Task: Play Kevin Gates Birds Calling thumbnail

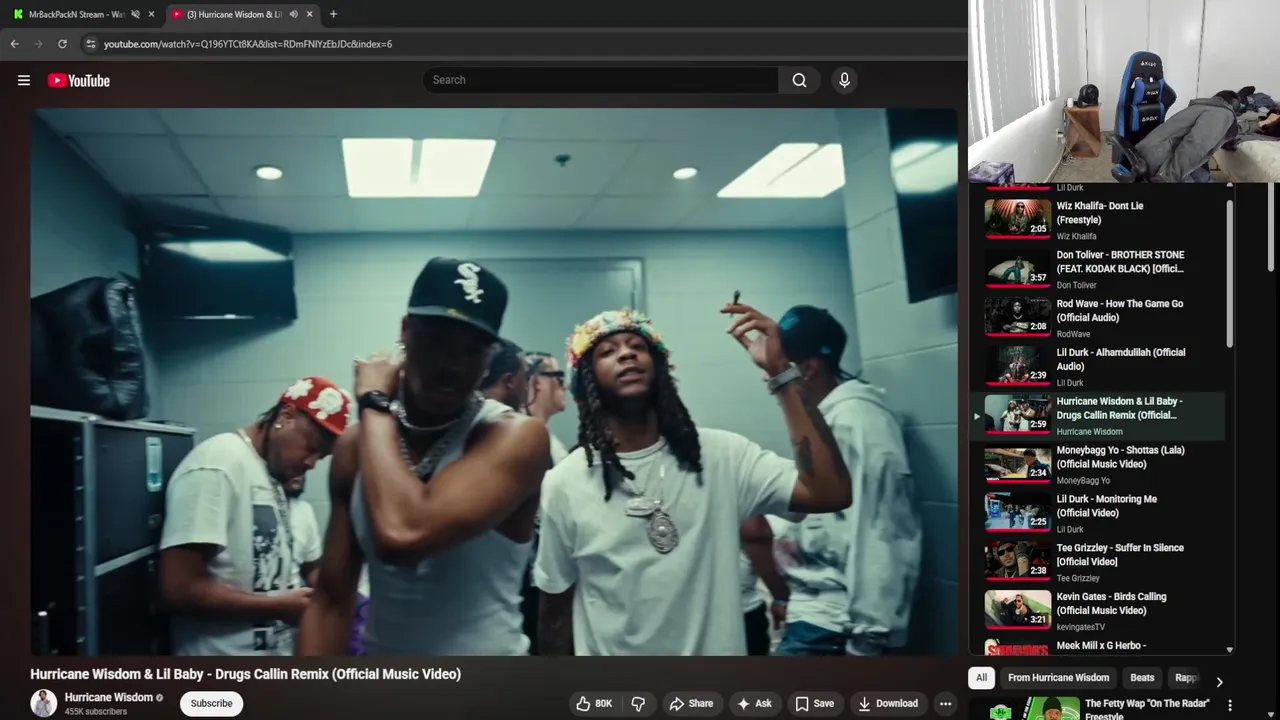Action: click(1018, 610)
